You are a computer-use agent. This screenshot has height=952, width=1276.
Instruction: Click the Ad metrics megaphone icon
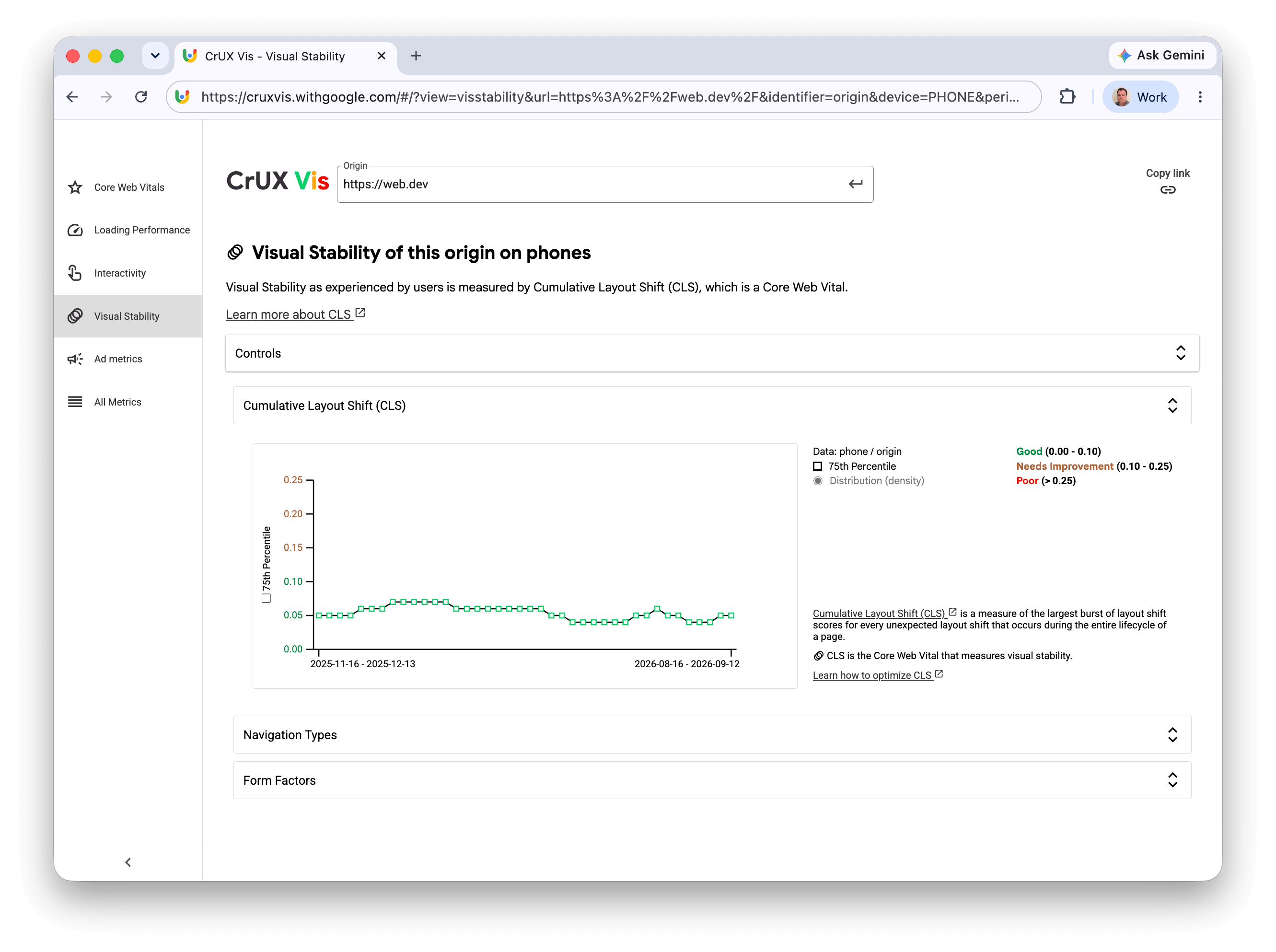(75, 359)
